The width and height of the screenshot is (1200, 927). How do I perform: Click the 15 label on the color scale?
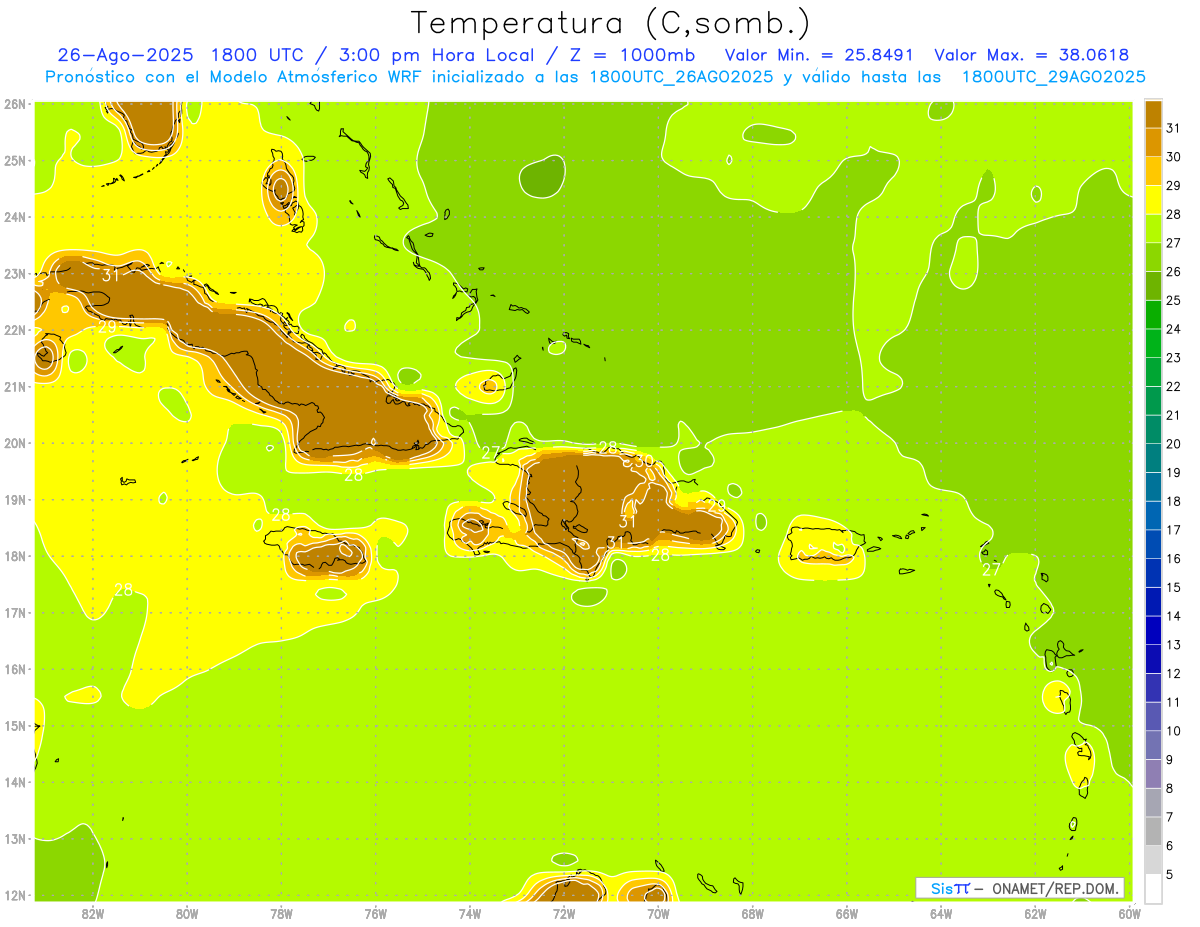click(x=1174, y=587)
